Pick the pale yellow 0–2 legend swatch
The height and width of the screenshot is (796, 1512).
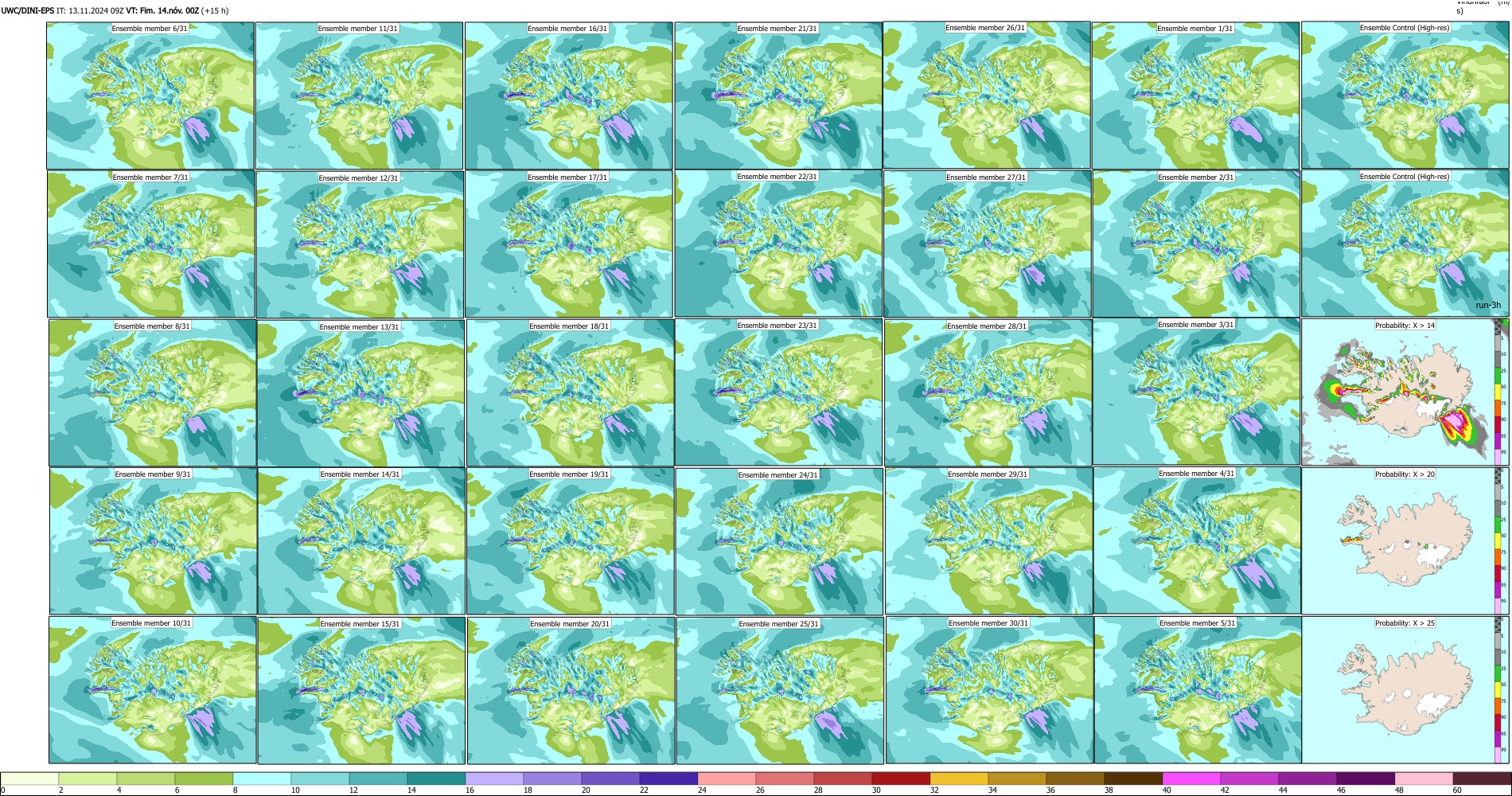(x=29, y=778)
